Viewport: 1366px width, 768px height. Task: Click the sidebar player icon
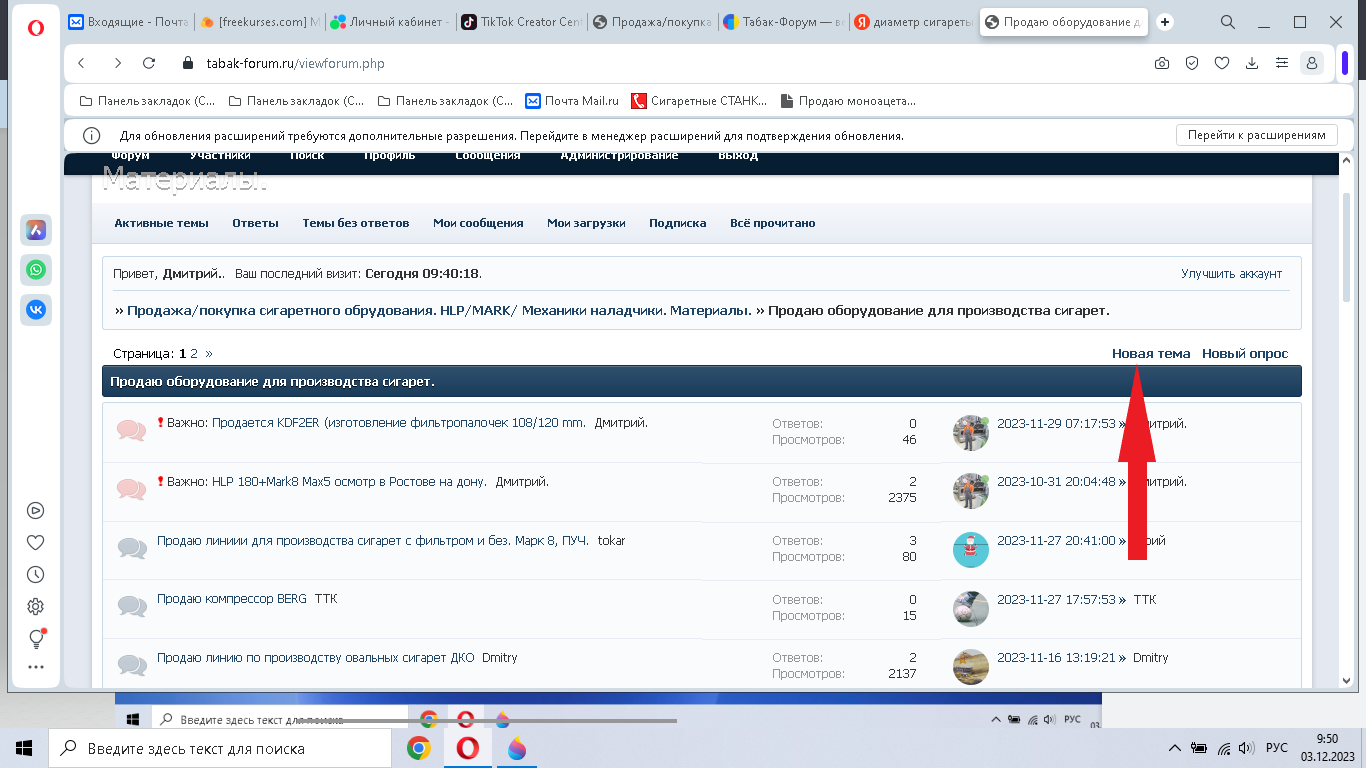(35, 510)
